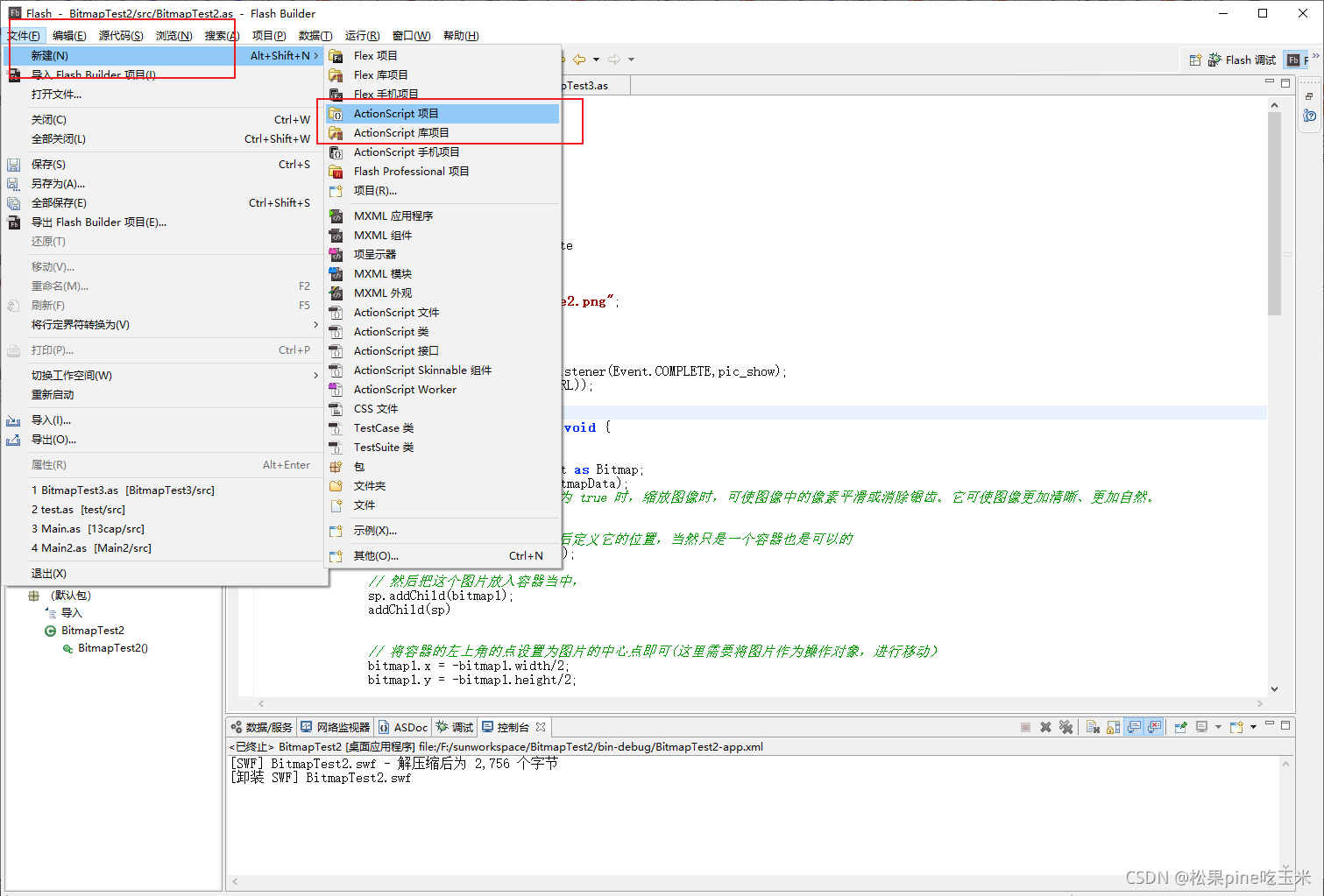The image size is (1324, 896).
Task: Open 运行(R) menu in menu bar
Action: point(362,36)
